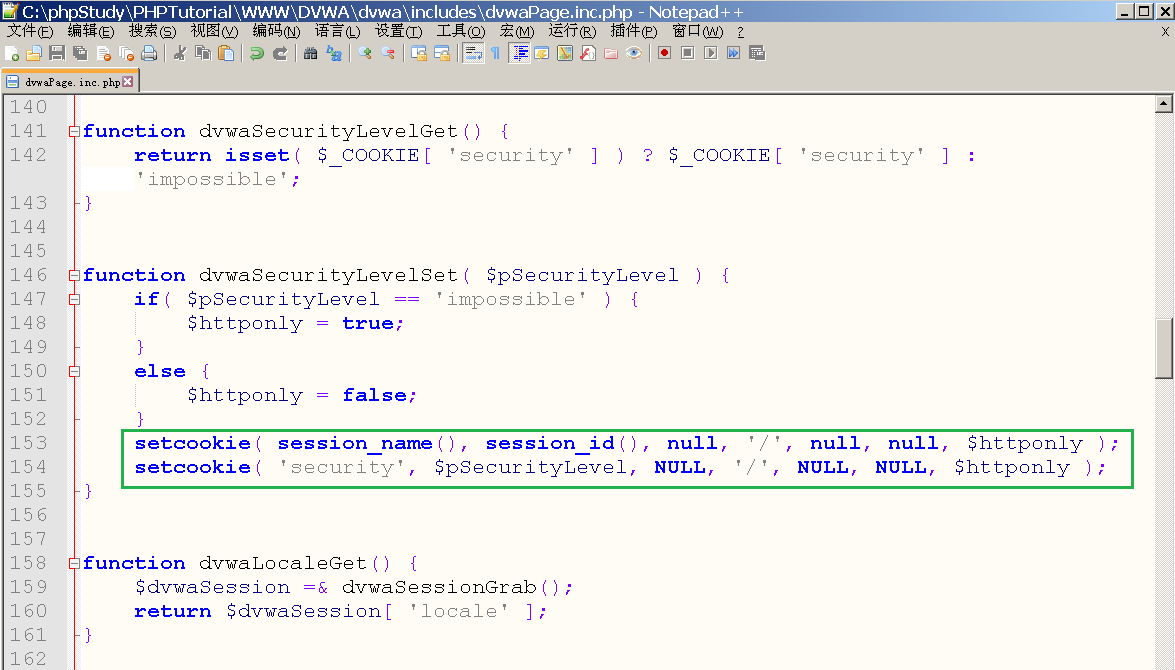
Task: Play back the recorded macro
Action: point(710,53)
